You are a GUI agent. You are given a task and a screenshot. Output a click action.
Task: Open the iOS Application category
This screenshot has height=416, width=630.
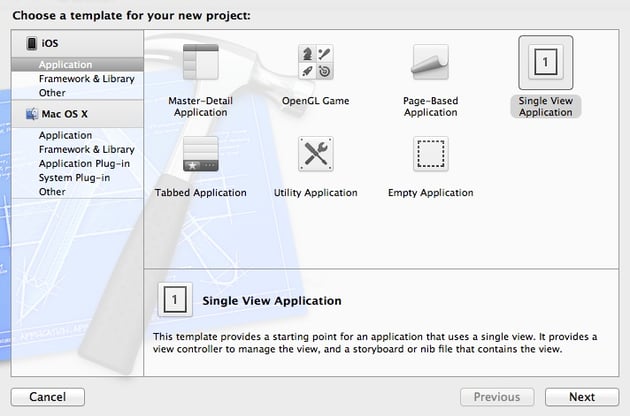click(x=77, y=64)
